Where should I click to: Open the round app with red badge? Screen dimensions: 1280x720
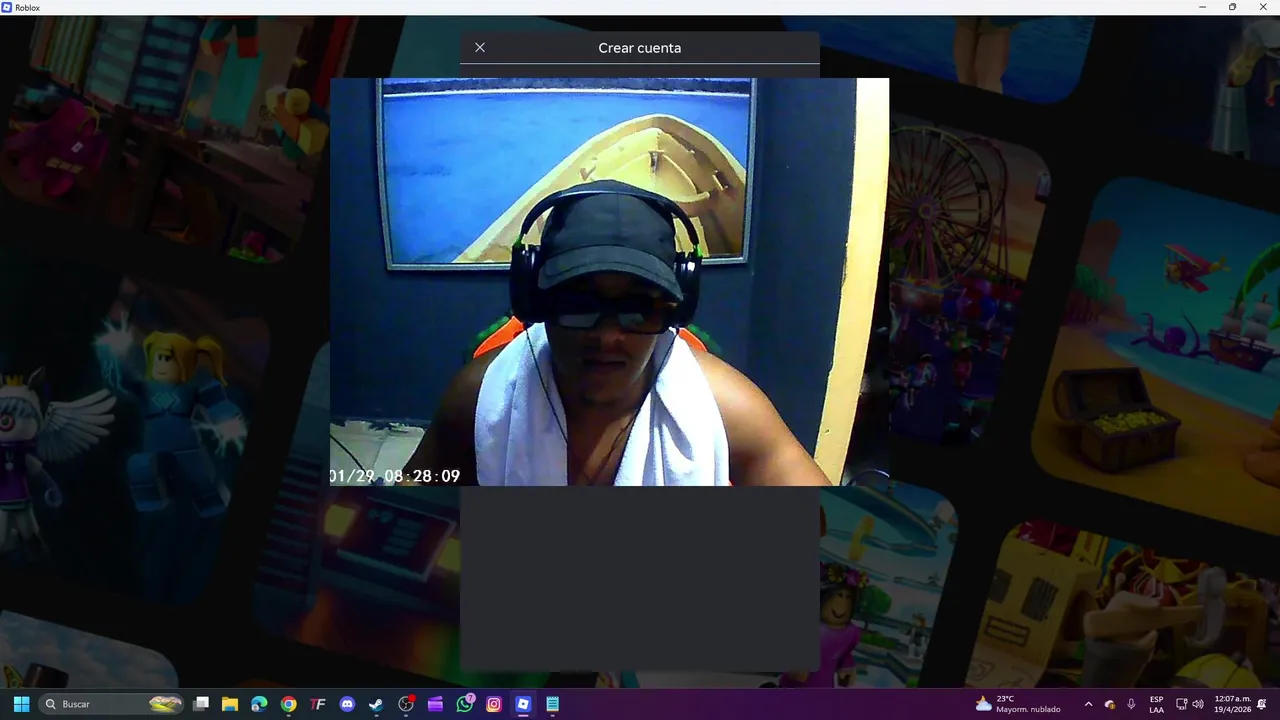click(x=406, y=704)
